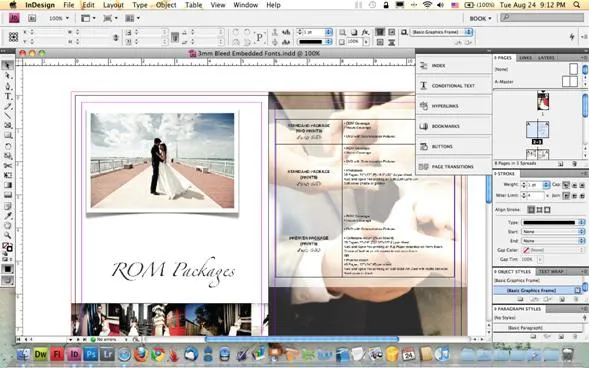Select Basic Graphics Frame highlighted object style
Image resolution: width=589 pixels, height=368 pixels.
click(x=537, y=290)
